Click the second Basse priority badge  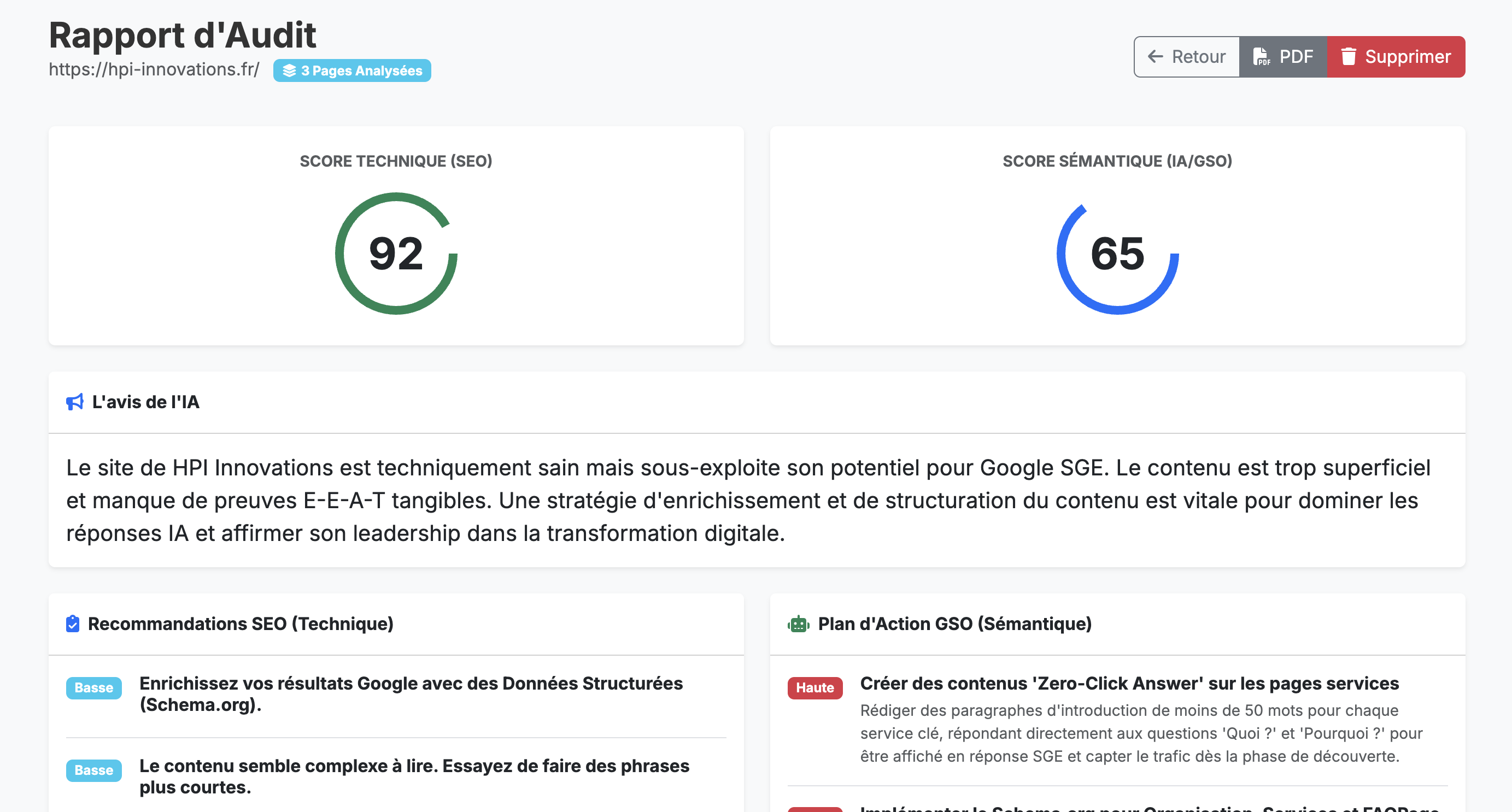click(x=94, y=770)
